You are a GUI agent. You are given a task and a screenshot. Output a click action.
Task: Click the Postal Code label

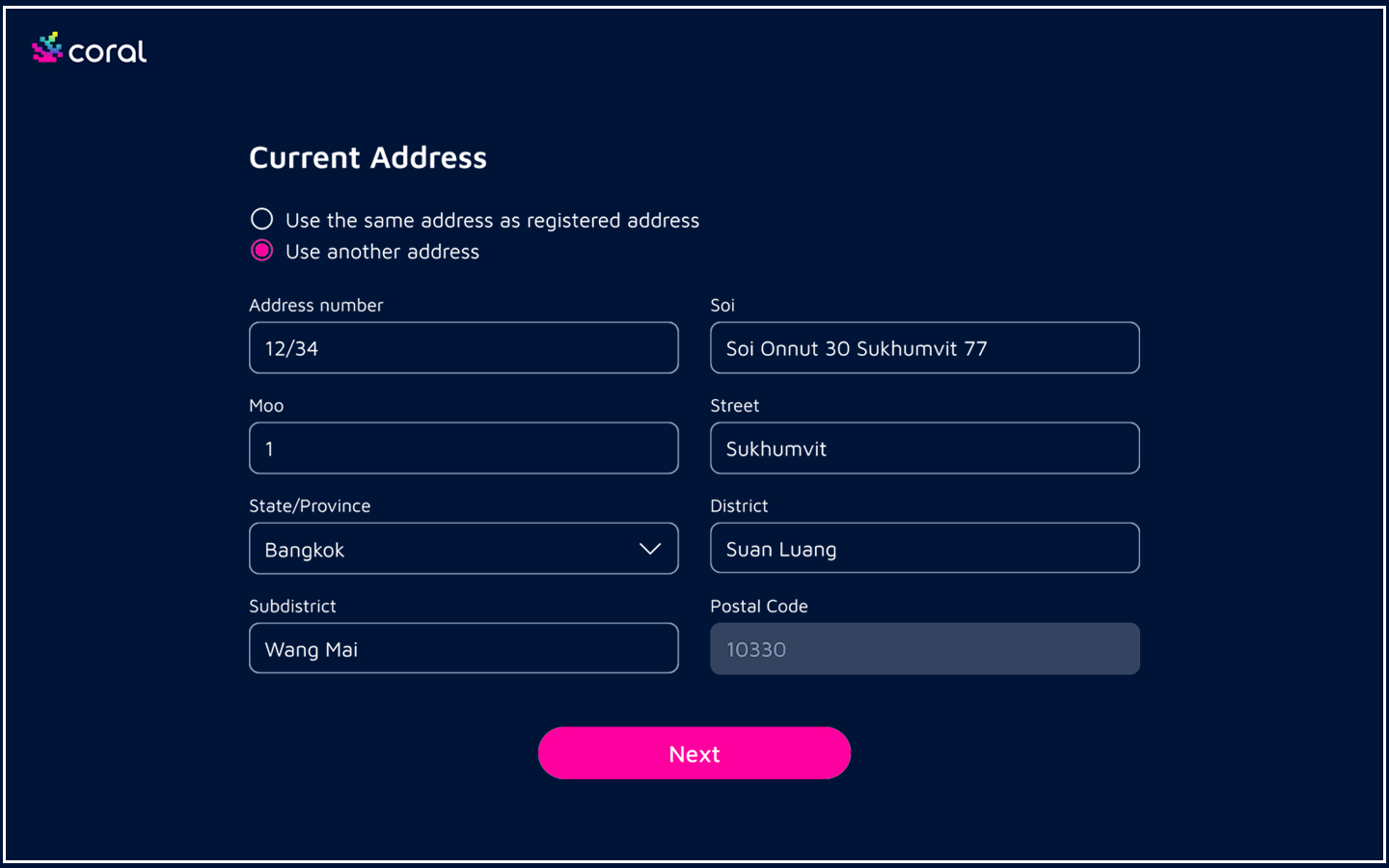coord(759,607)
